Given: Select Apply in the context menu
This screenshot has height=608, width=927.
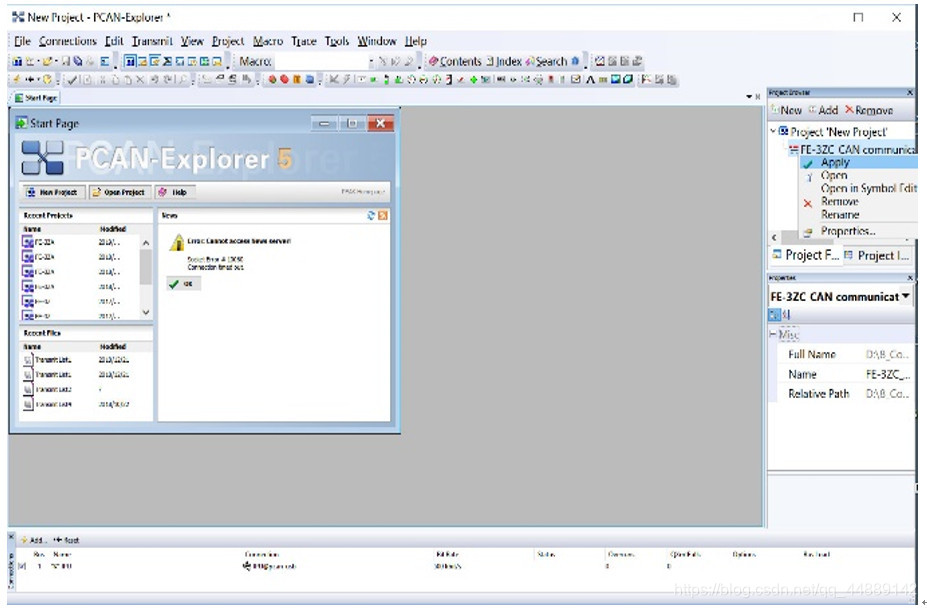Looking at the screenshot, I should 858,162.
